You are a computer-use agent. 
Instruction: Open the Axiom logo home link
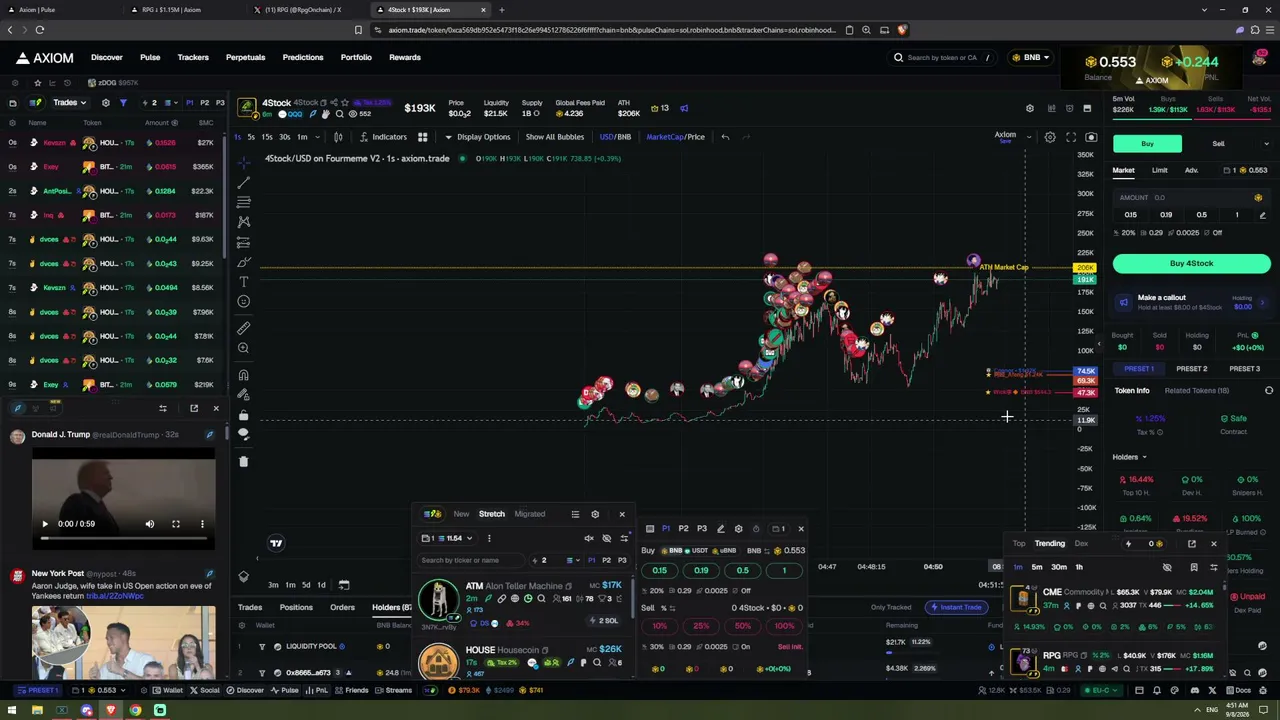(x=44, y=57)
